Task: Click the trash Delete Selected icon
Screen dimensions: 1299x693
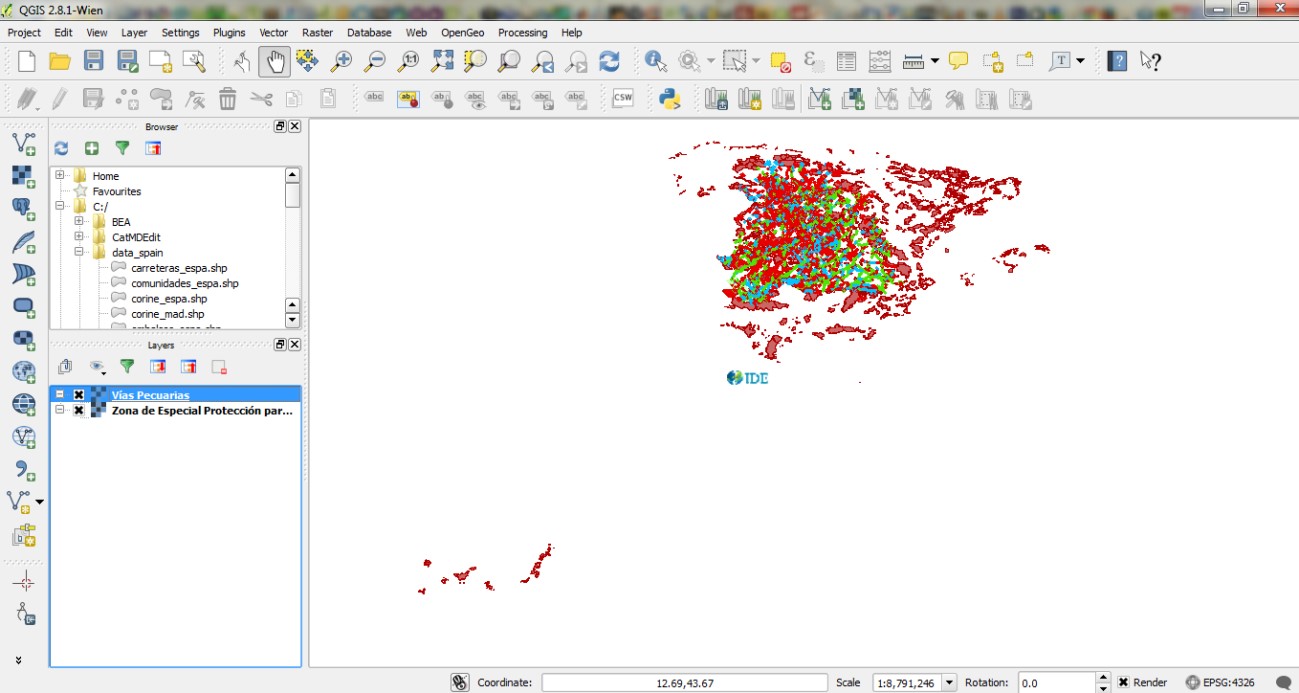Action: pos(228,99)
